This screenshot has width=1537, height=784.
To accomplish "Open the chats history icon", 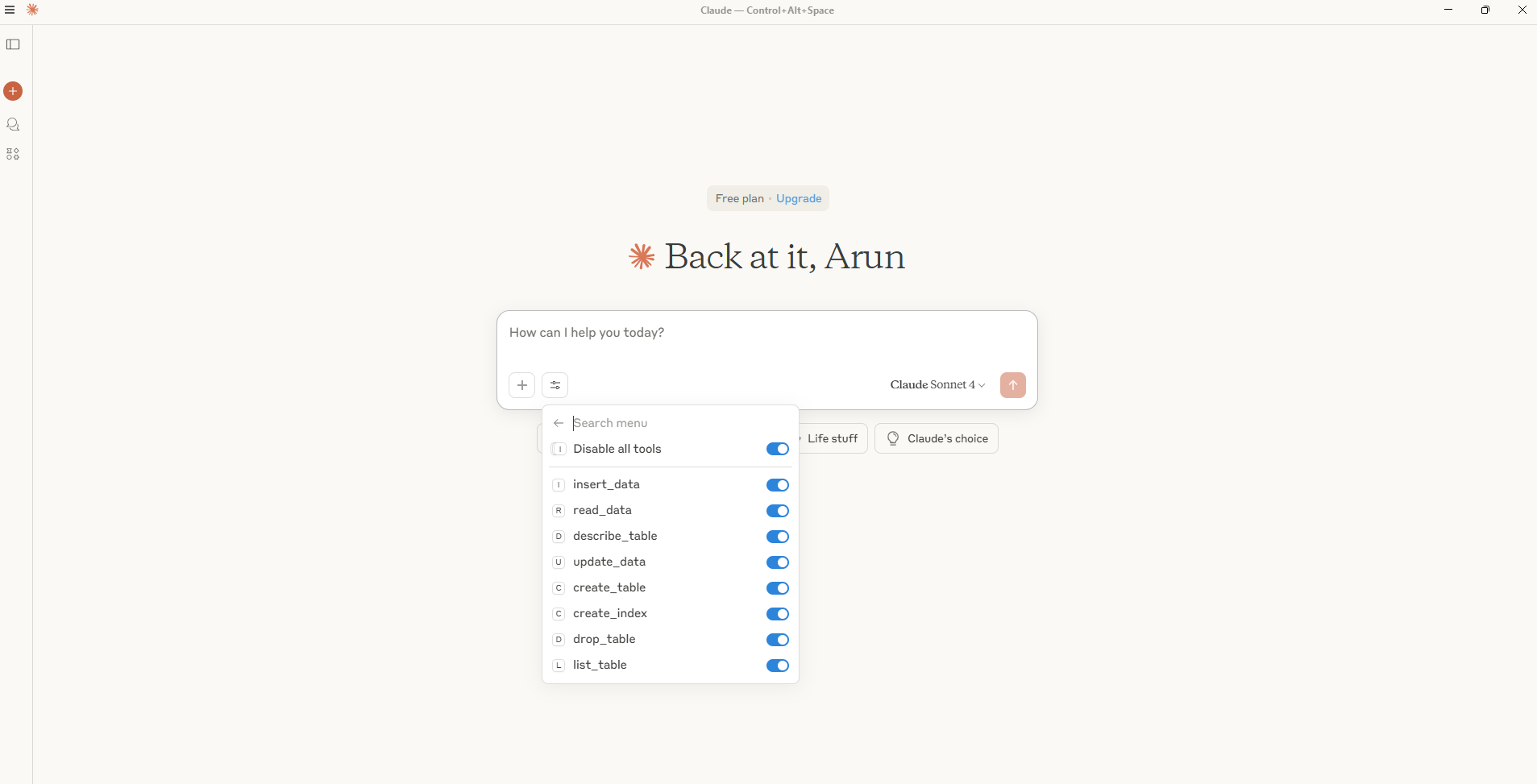I will click(x=13, y=124).
